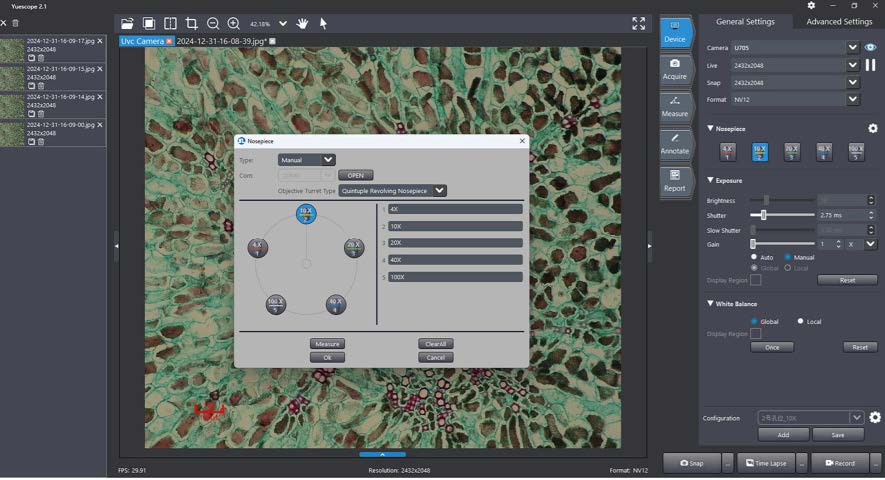This screenshot has height=480, width=885.
Task: Select the crop tool icon
Action: coord(191,23)
